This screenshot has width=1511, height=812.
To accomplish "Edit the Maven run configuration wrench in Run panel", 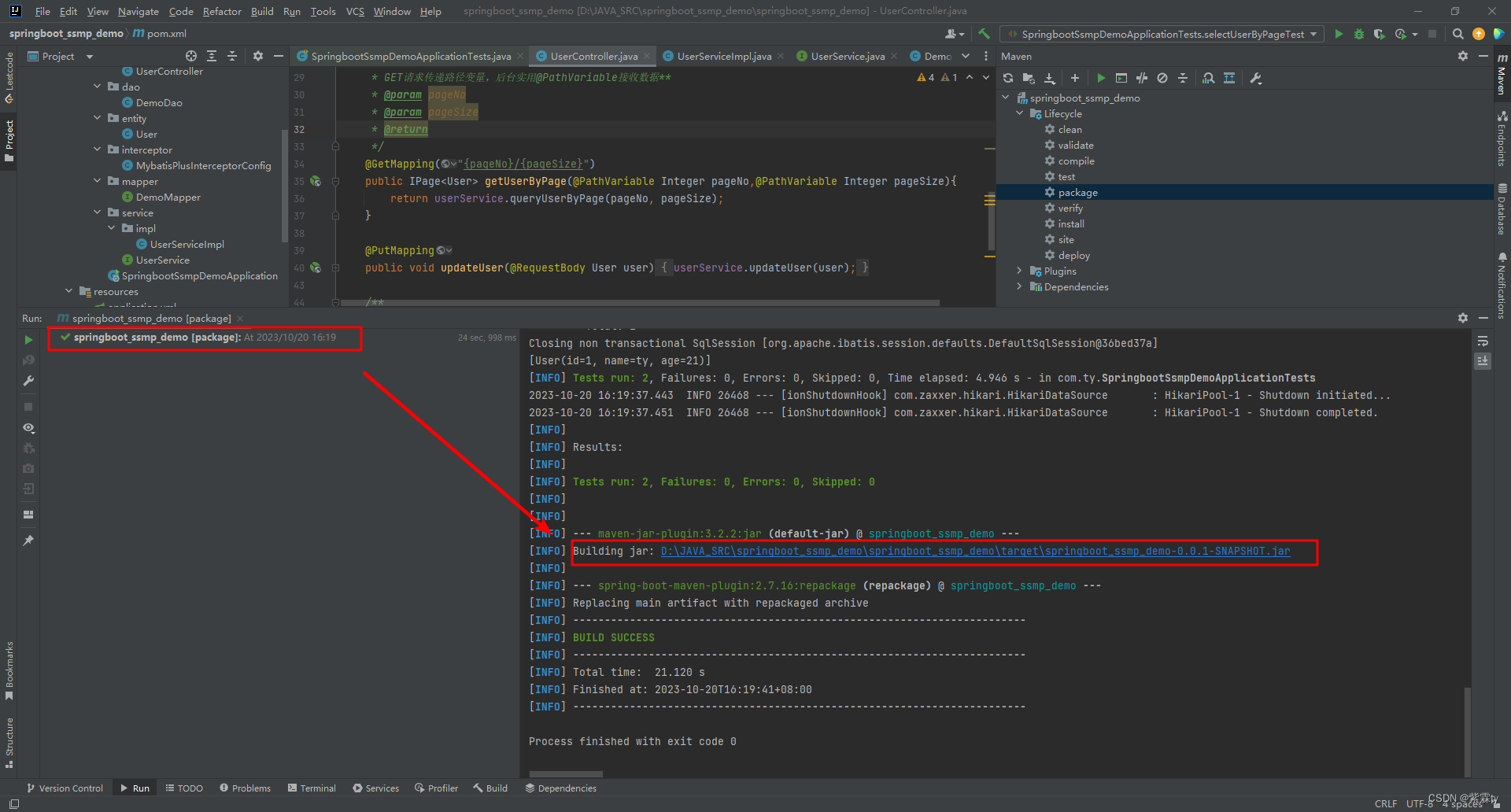I will pyautogui.click(x=28, y=381).
